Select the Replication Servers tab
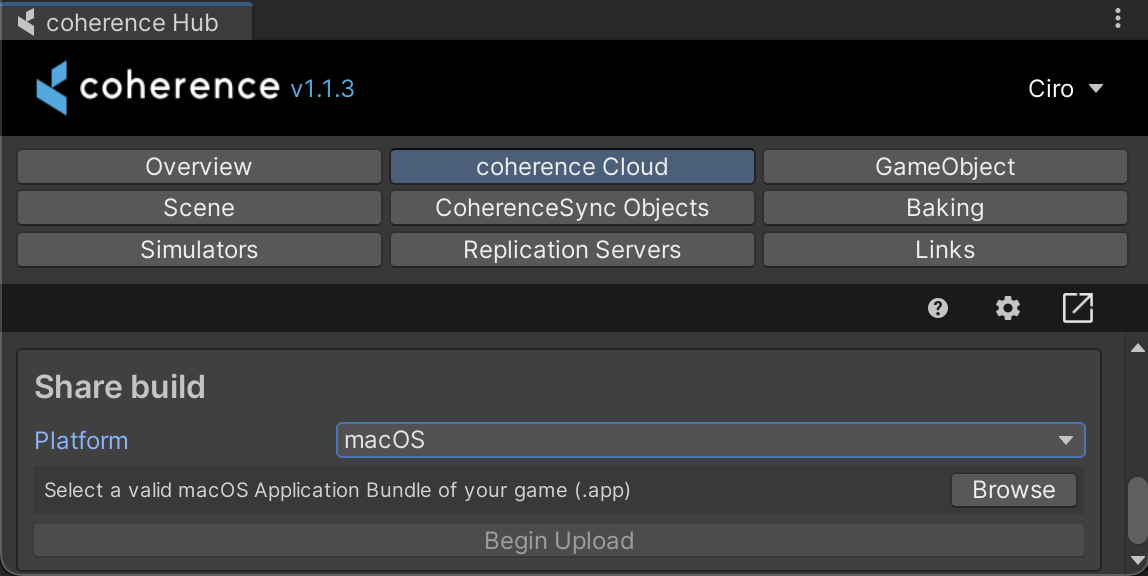This screenshot has height=576, width=1148. (572, 250)
